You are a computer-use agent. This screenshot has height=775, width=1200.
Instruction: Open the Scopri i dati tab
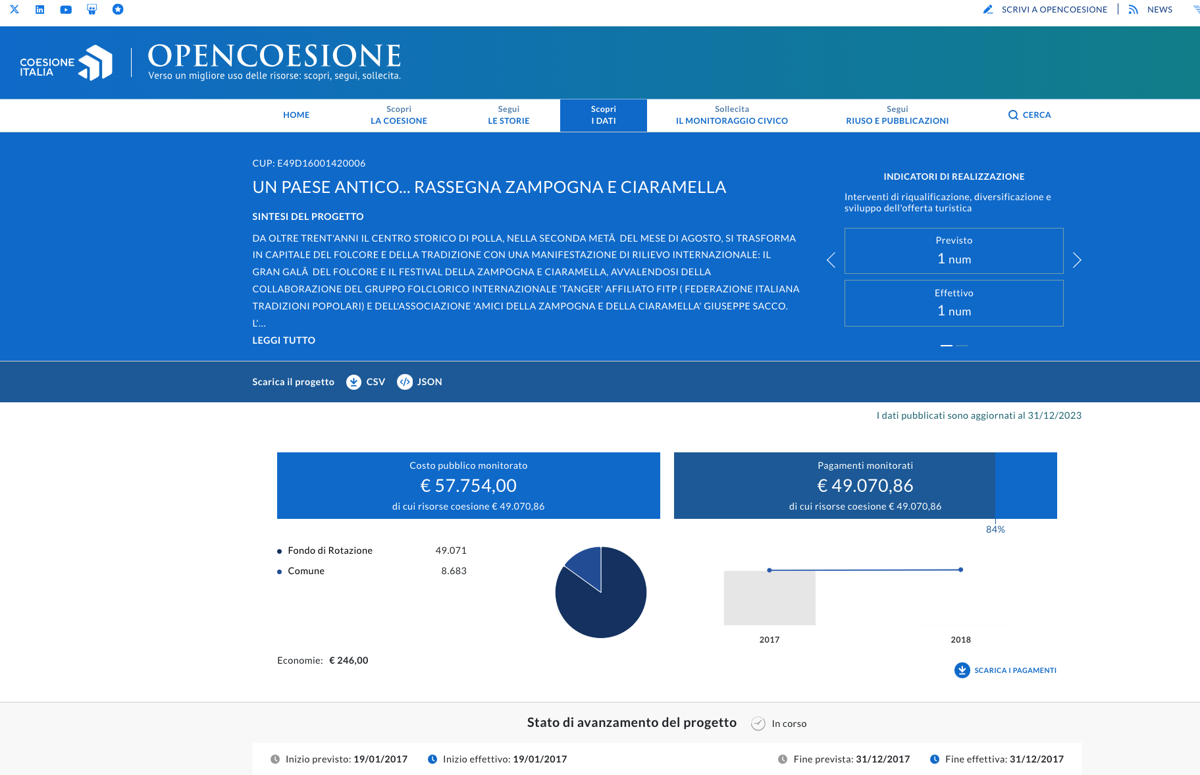(603, 115)
